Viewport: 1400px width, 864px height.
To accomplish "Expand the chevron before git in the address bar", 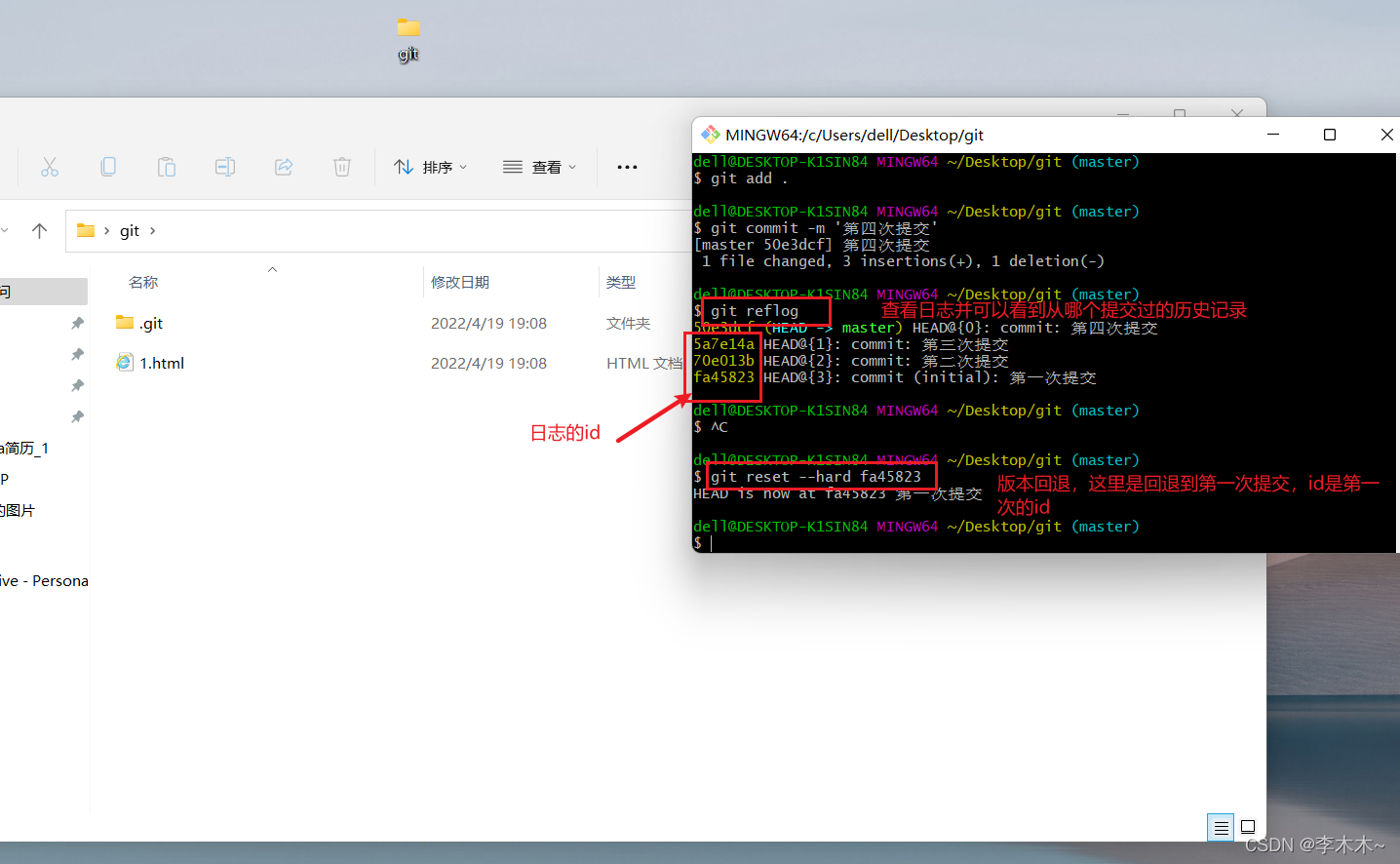I will (x=106, y=230).
